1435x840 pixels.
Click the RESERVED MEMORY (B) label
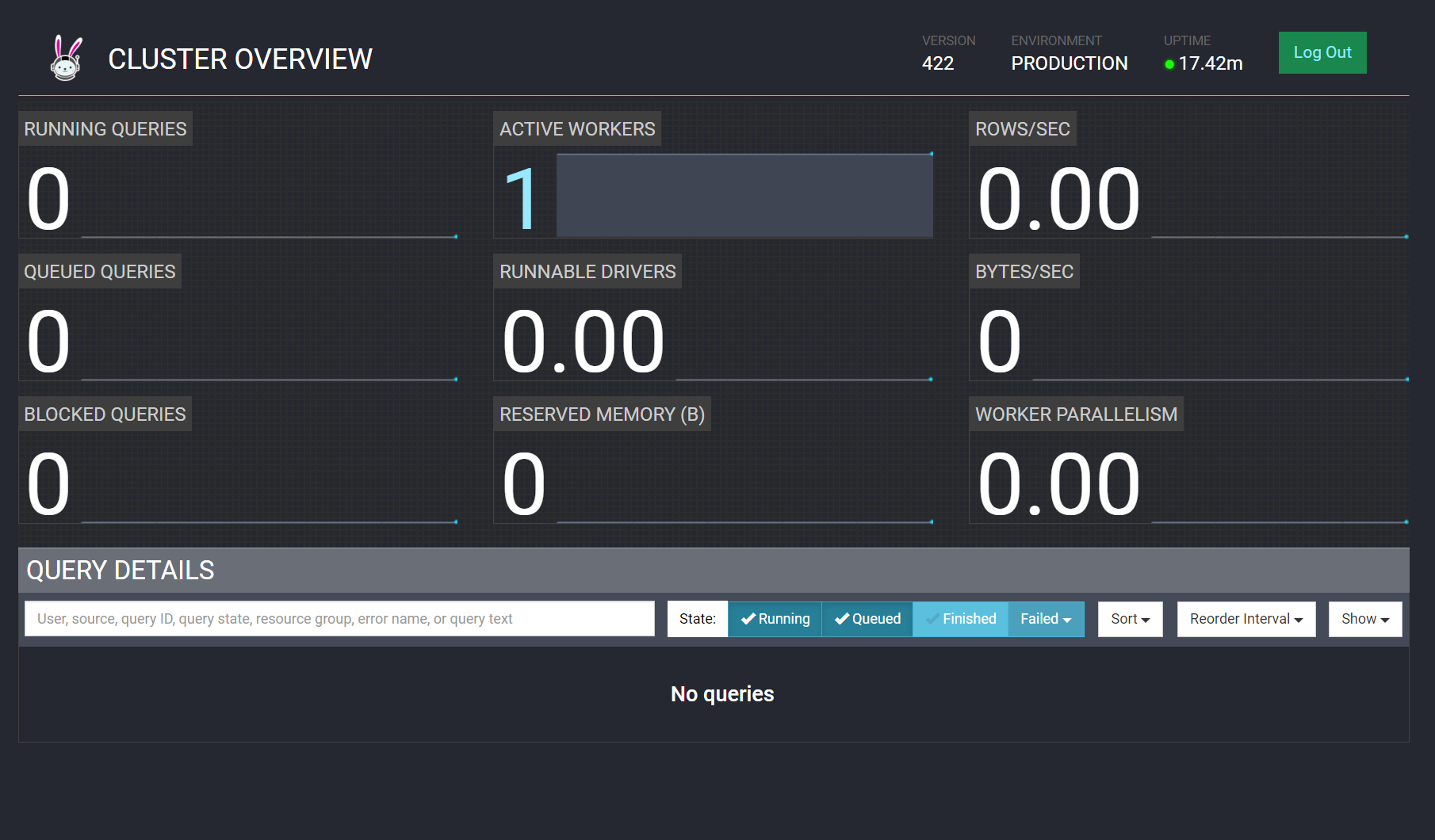click(x=602, y=414)
